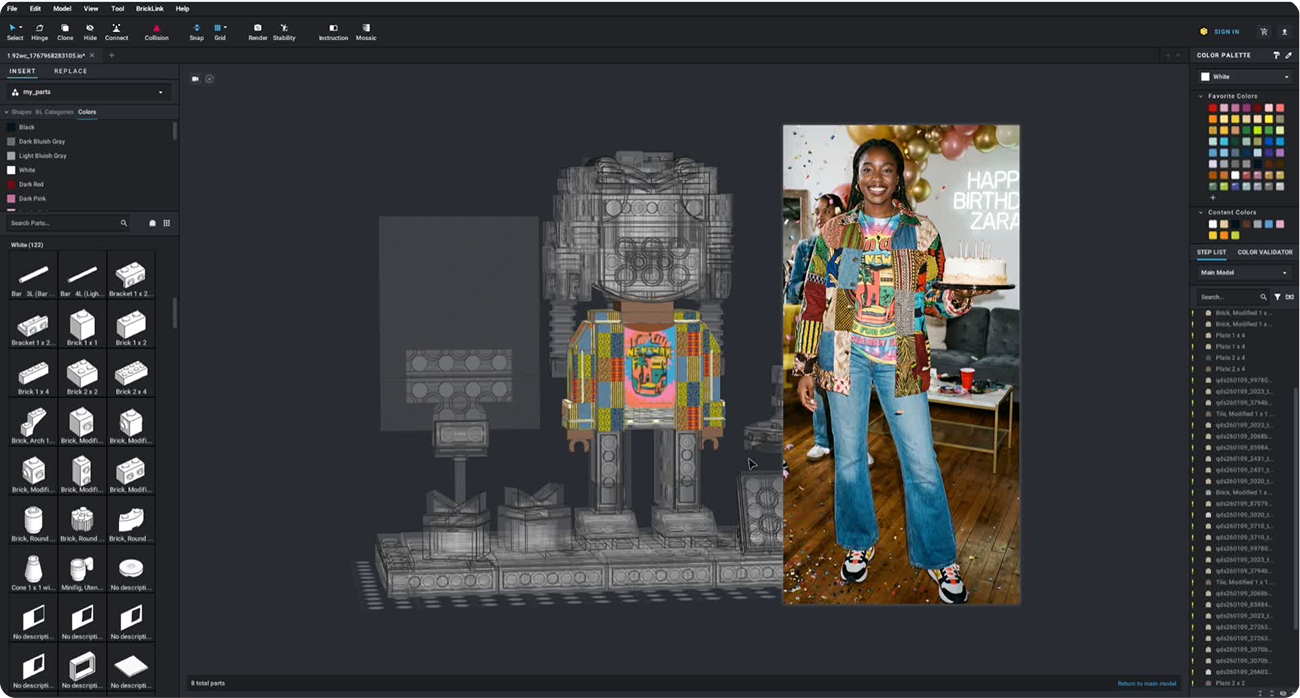
Task: Click Return to main model
Action: [1146, 683]
